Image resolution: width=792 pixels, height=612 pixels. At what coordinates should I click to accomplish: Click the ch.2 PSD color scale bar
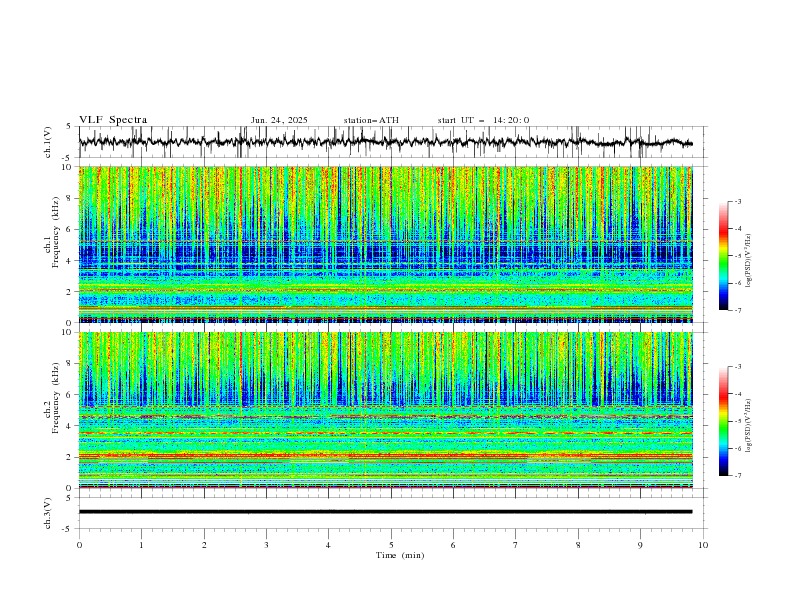(723, 421)
